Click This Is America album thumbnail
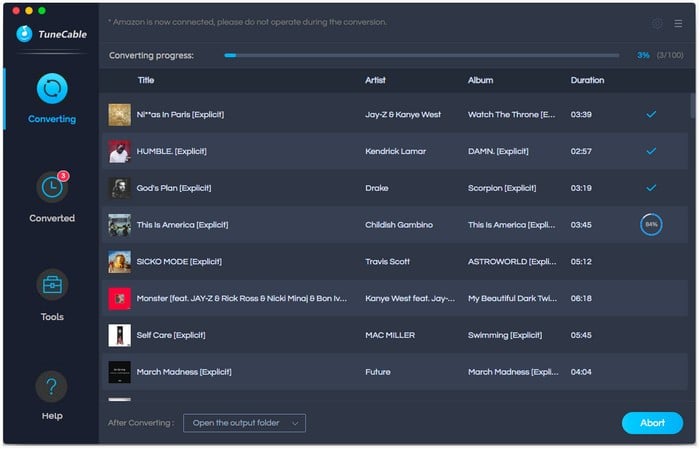Image resolution: width=700 pixels, height=449 pixels. point(120,224)
